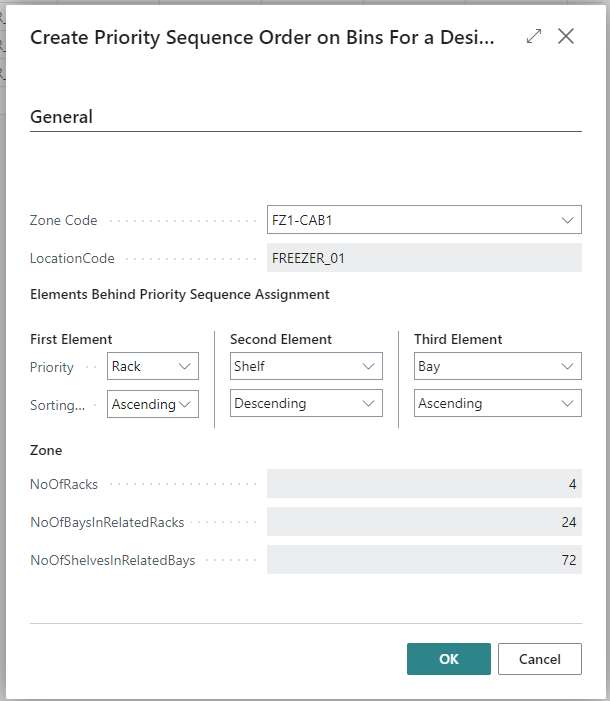This screenshot has height=701, width=610.
Task: Open Second Element dropdown set to Shelf
Action: (x=306, y=367)
